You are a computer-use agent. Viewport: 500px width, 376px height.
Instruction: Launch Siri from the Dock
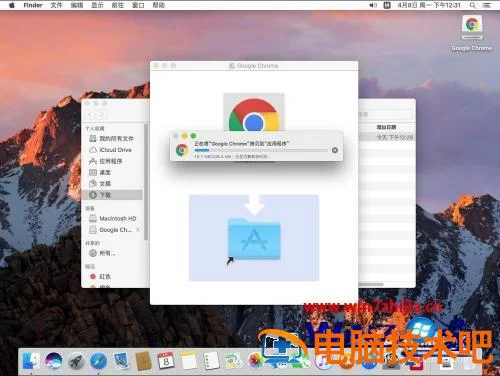53,361
